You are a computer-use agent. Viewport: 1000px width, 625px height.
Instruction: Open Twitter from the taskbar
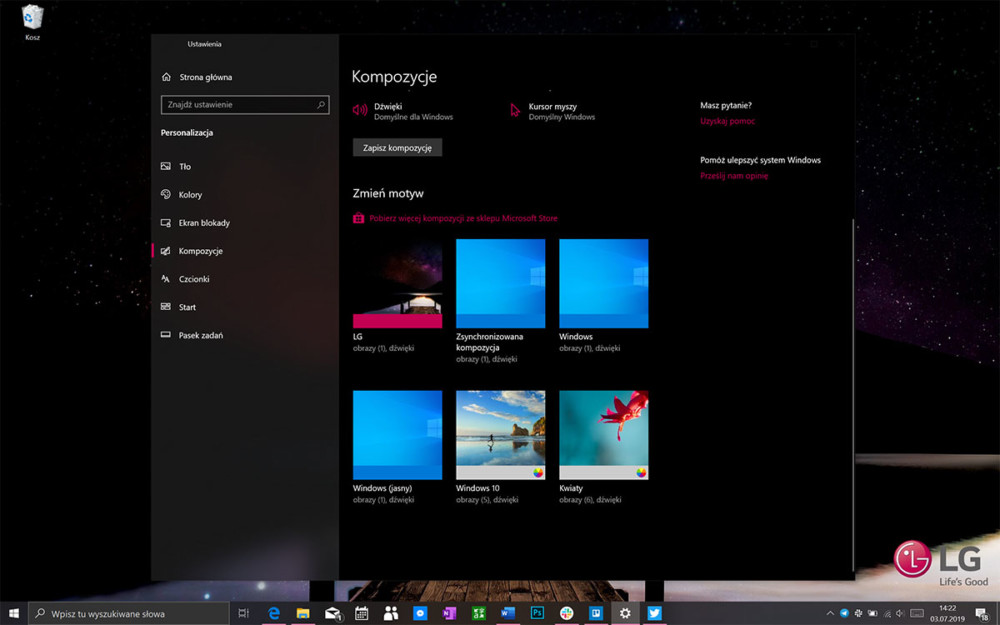(x=654, y=614)
